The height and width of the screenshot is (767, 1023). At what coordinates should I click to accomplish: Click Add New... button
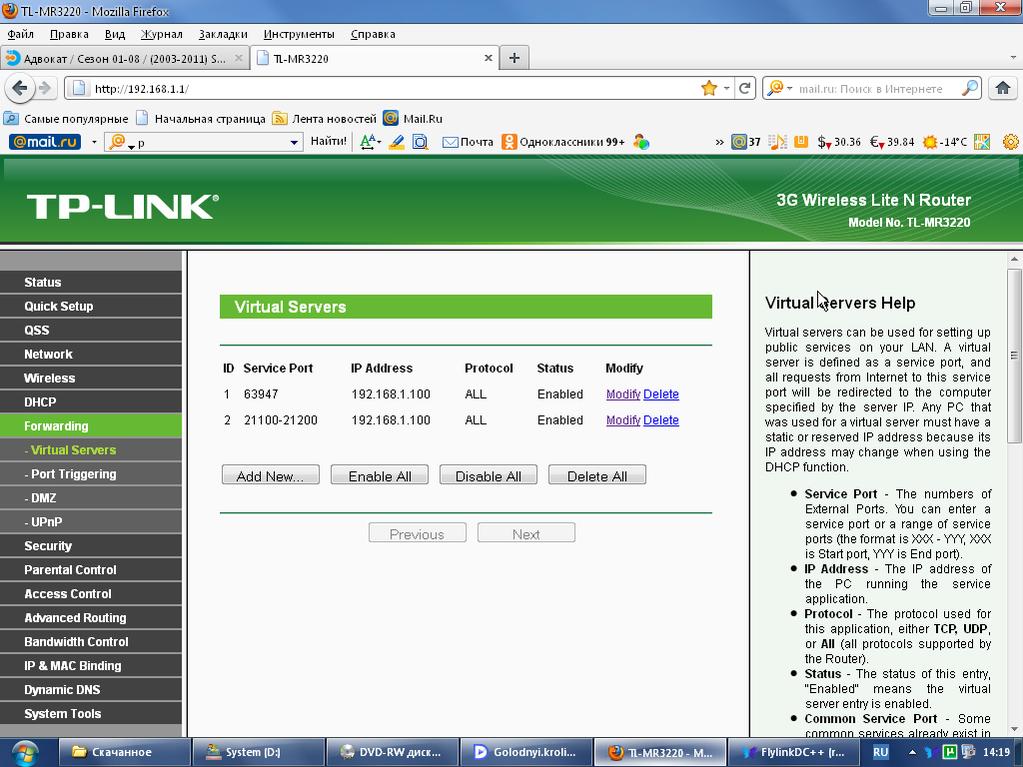point(270,475)
